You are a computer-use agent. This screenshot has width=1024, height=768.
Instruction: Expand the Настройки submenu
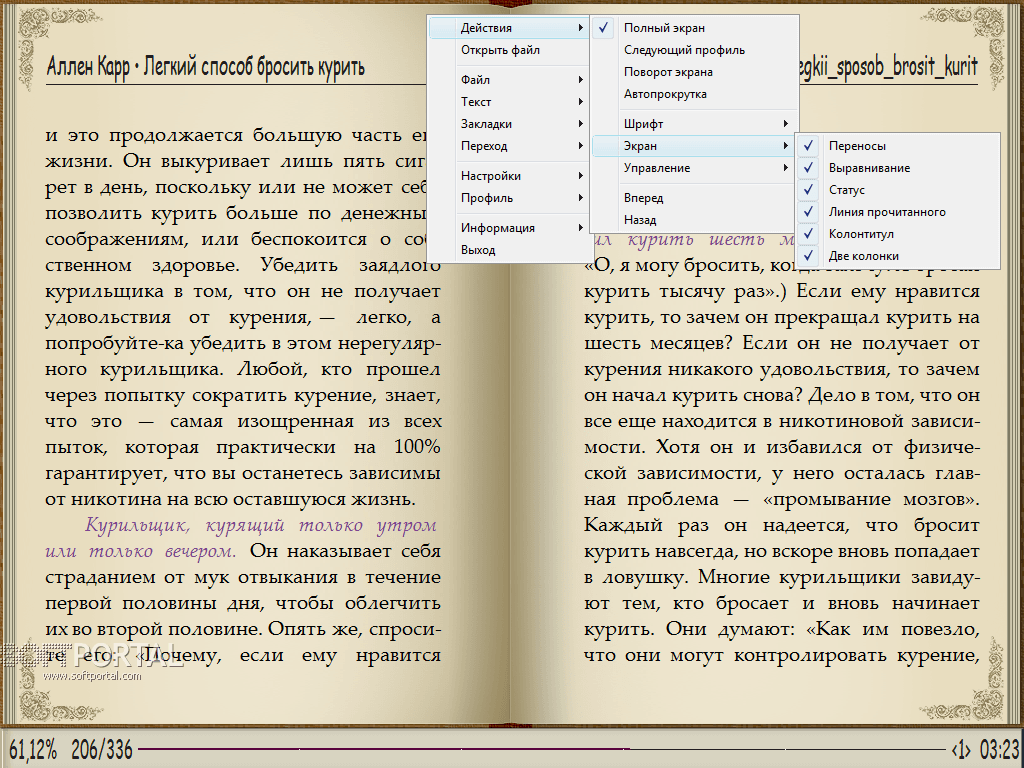[509, 176]
